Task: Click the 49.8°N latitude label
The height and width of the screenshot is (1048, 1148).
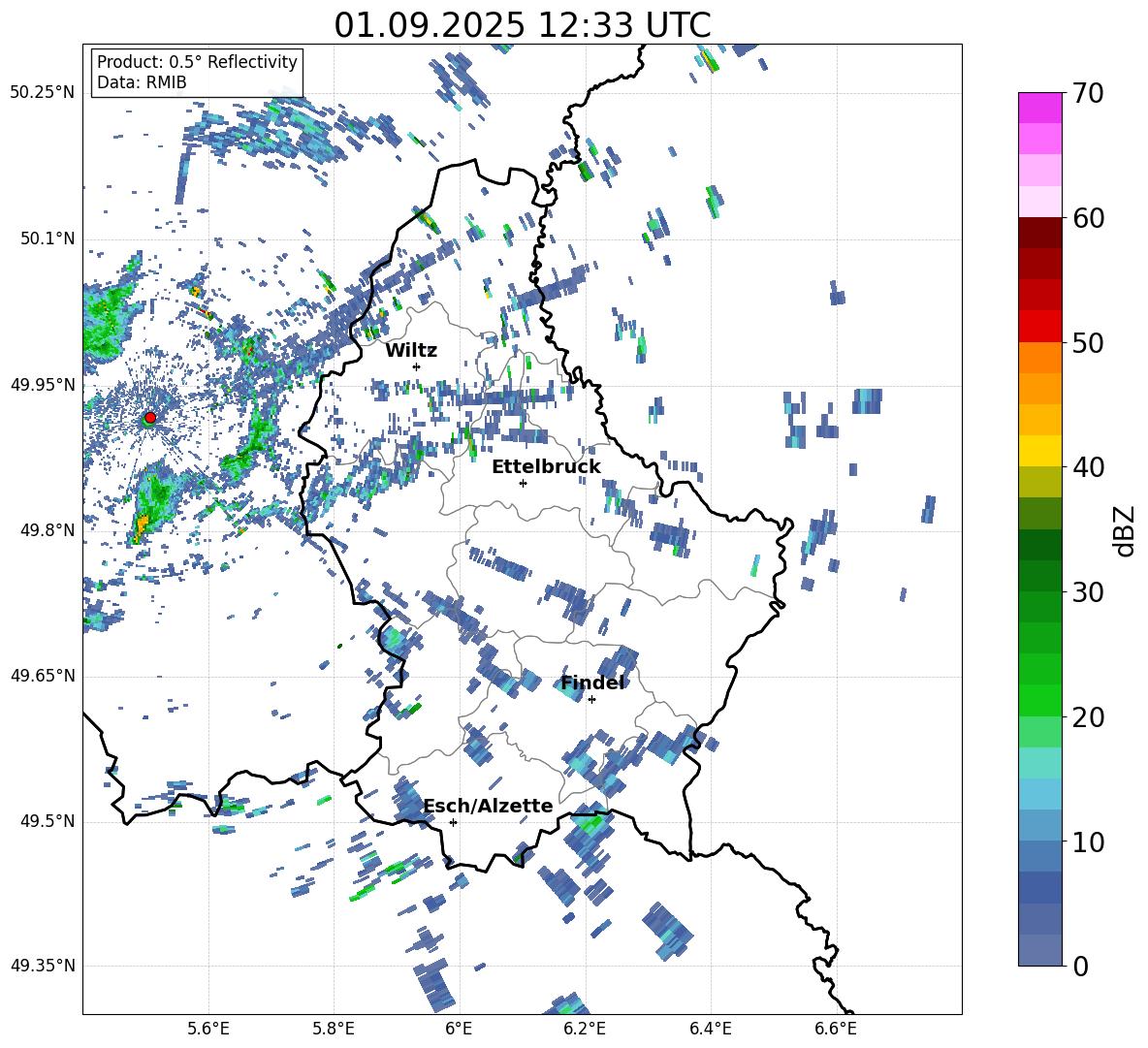Action: point(47,530)
